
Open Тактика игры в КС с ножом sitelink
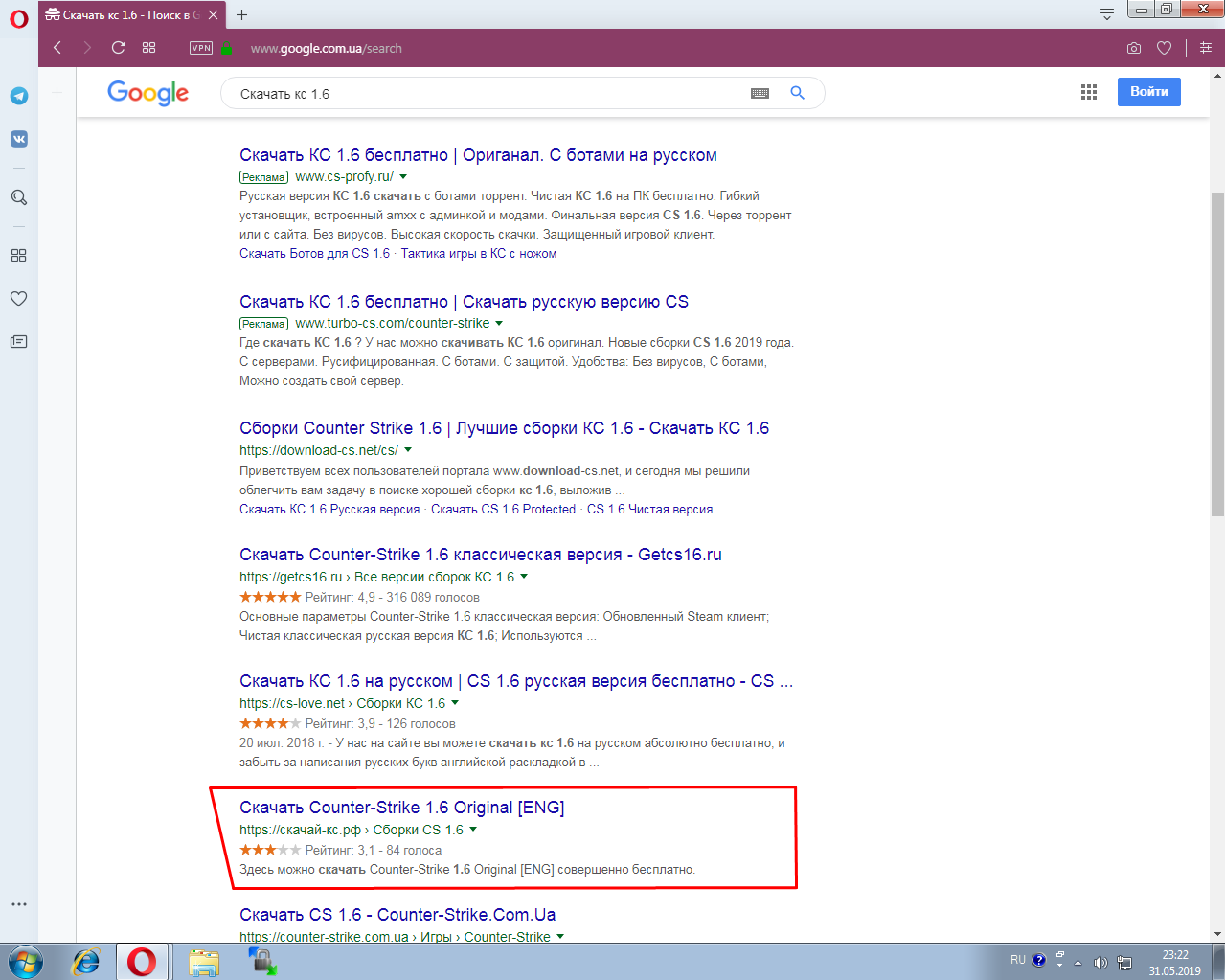[479, 253]
